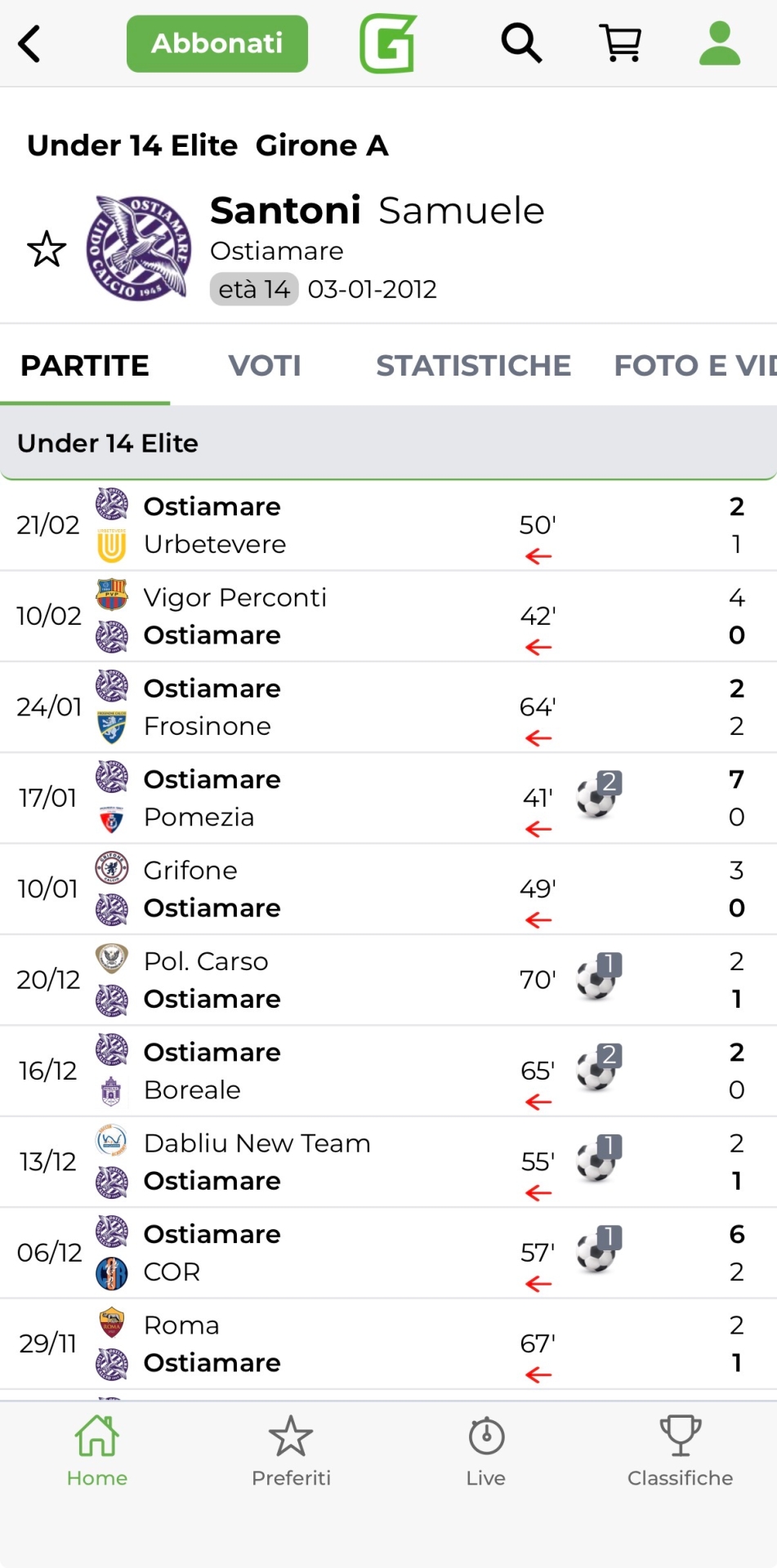
Task: Tap the goal ball icon on Boreale match
Action: point(597,1068)
